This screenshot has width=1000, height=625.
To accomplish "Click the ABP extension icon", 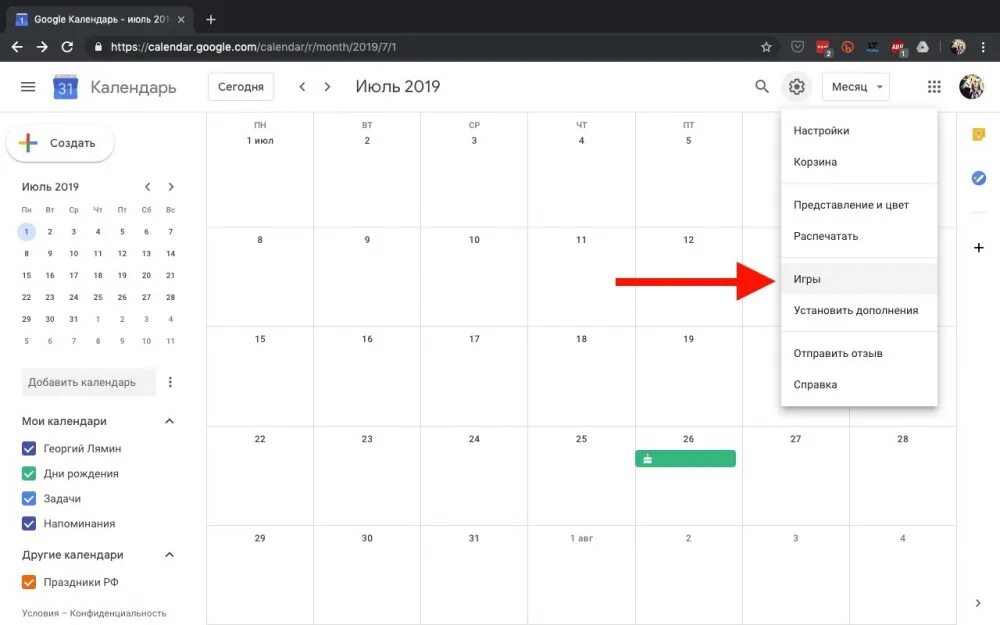I will click(x=898, y=47).
